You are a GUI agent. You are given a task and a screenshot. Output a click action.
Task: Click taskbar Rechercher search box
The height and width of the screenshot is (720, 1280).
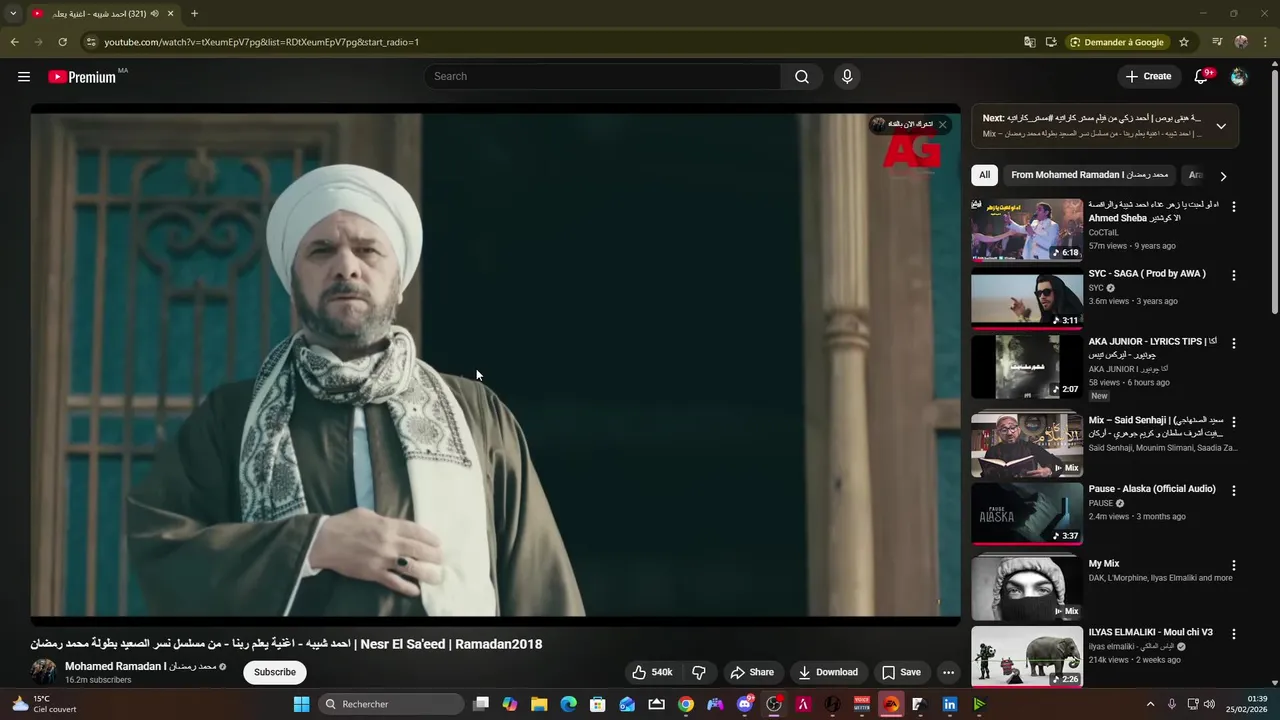point(390,704)
